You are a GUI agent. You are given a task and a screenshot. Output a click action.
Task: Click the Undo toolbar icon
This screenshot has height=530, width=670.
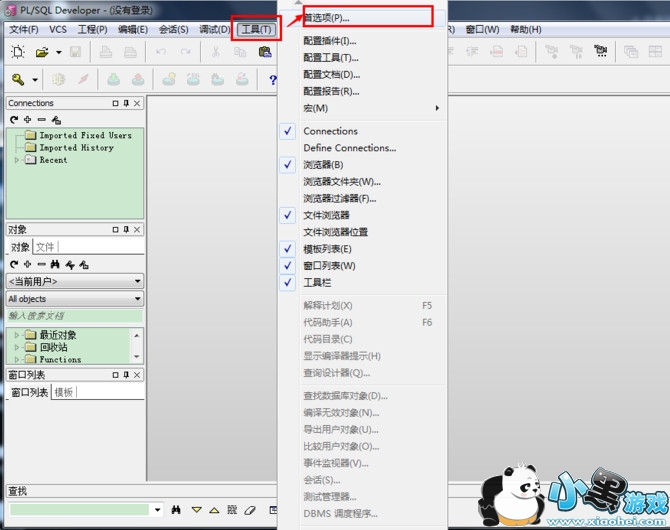[161, 52]
